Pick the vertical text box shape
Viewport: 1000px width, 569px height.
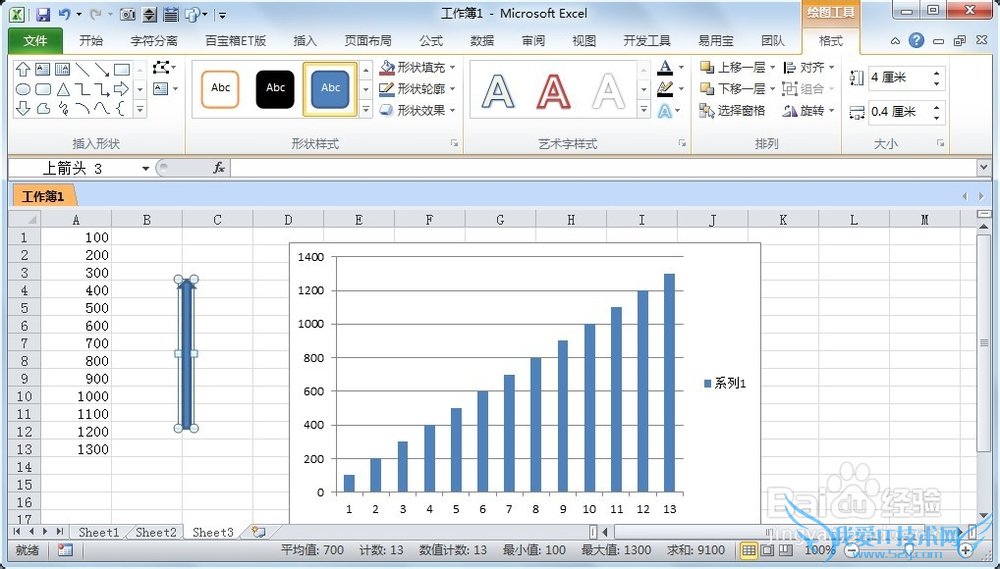pos(62,69)
